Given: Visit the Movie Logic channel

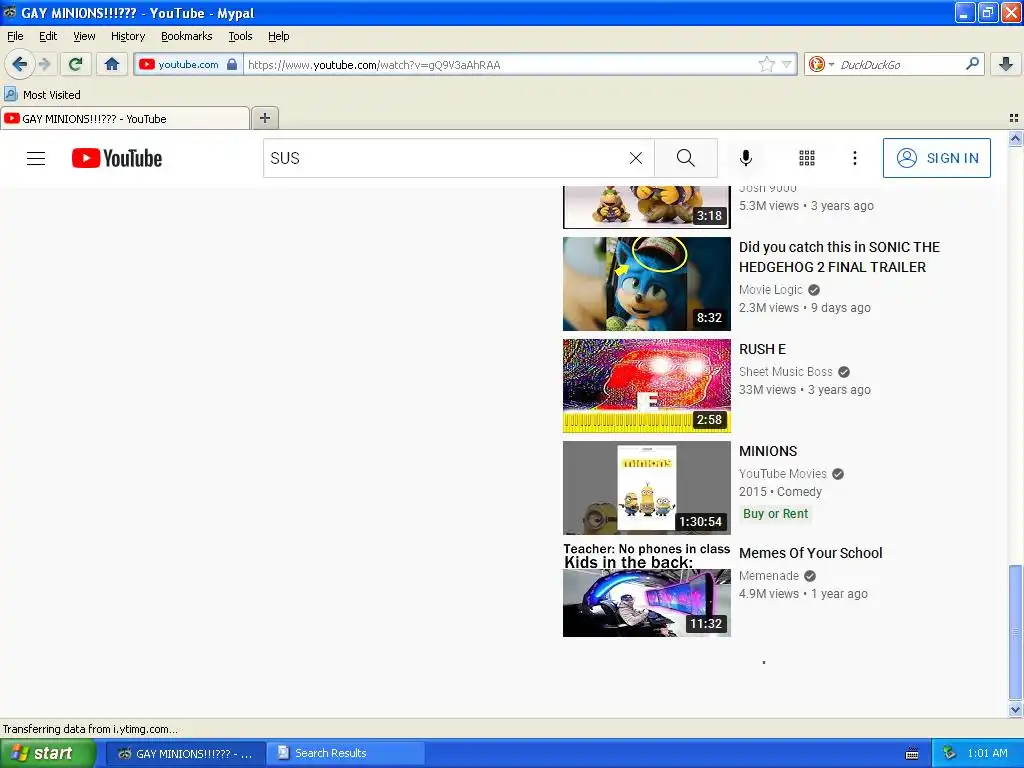Looking at the screenshot, I should coord(771,289).
